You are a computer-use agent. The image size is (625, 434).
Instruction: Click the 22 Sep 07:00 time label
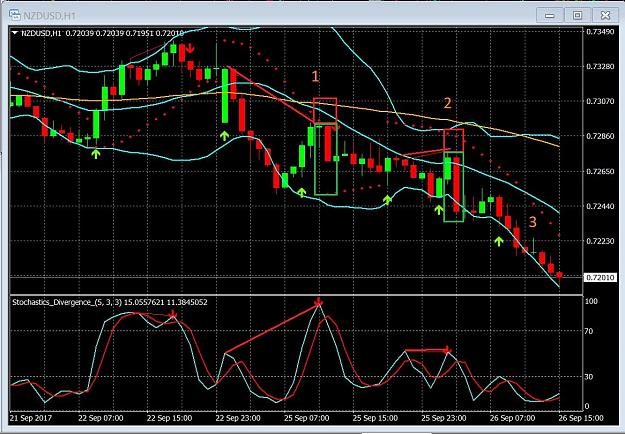pos(101,418)
